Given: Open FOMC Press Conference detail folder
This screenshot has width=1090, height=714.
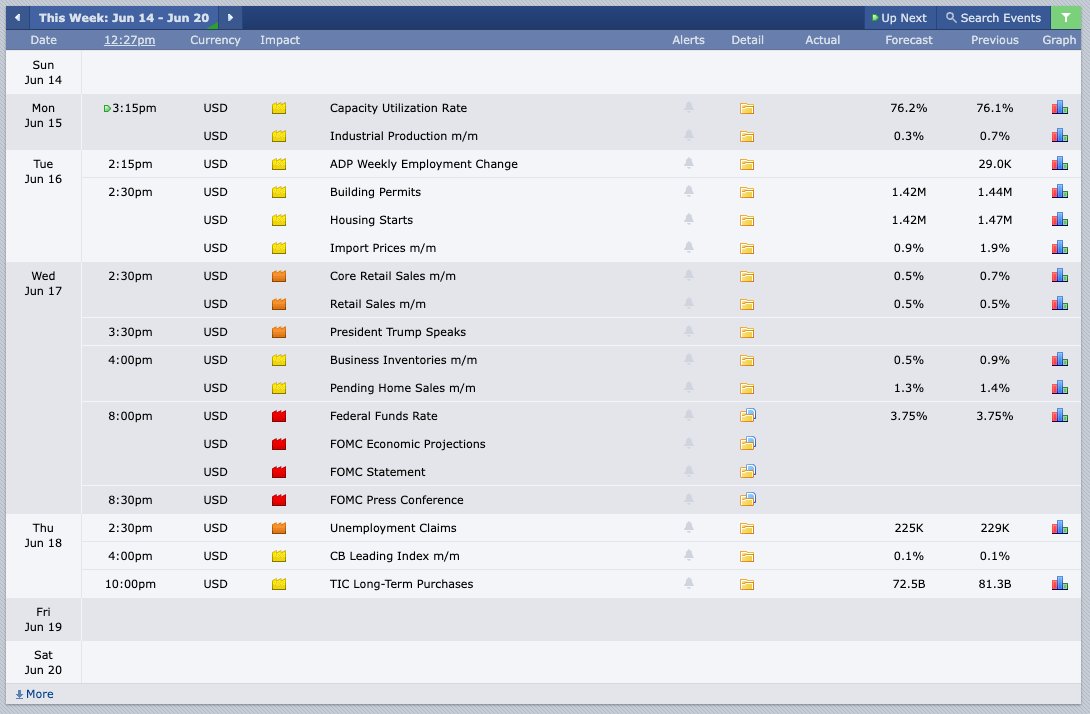Looking at the screenshot, I should (747, 499).
